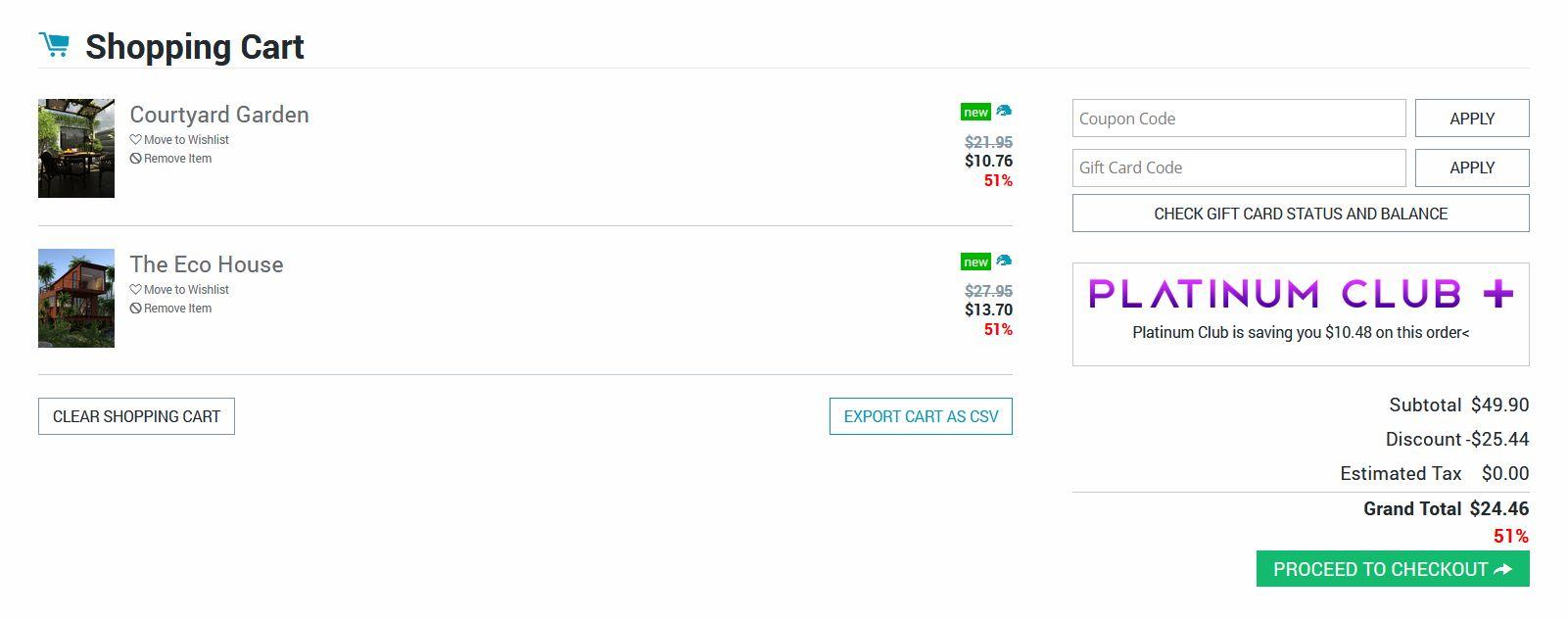The width and height of the screenshot is (1568, 620).
Task: Open the Courtyard Garden title link
Action: coord(219,115)
